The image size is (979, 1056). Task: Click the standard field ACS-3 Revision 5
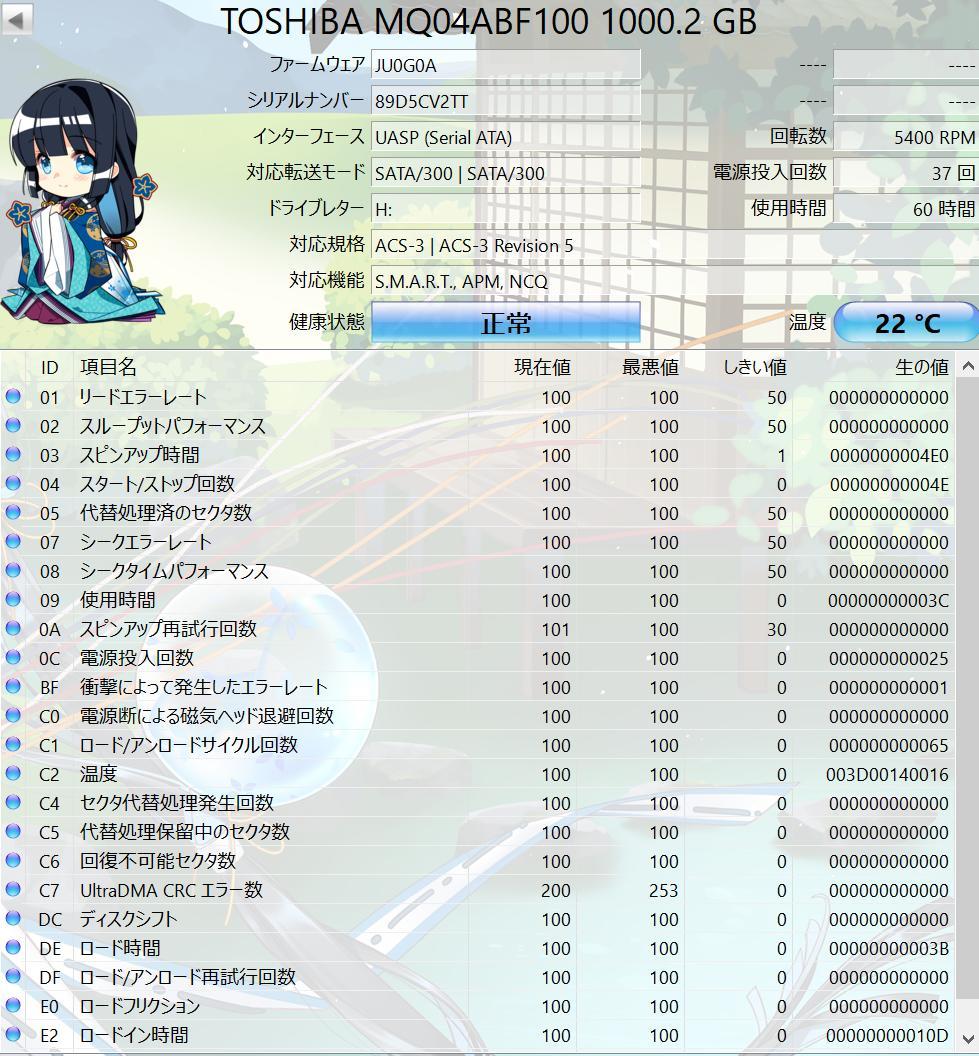pos(675,245)
